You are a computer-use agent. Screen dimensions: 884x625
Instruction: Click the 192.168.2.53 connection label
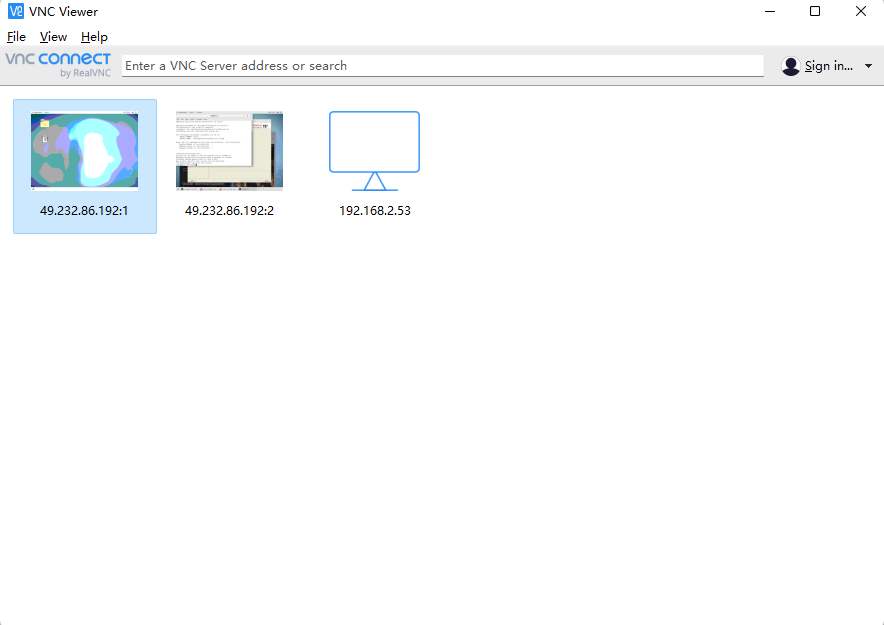point(374,211)
